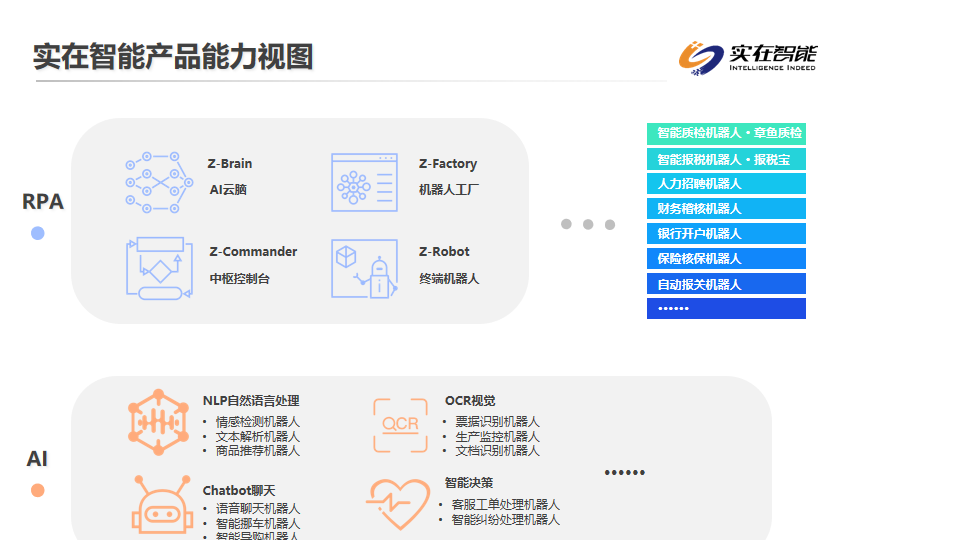Screen dimensions: 960x540
Task: Click the orange dot under AI
Action: tap(38, 490)
